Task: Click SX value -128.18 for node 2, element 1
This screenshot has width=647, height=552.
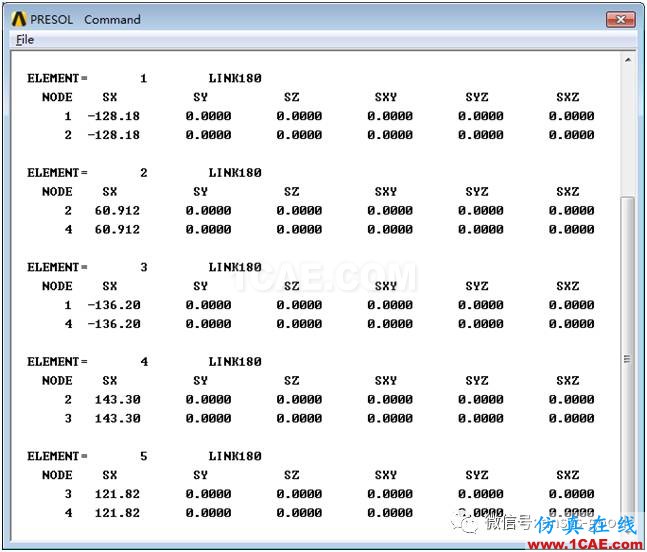Action: tap(114, 135)
